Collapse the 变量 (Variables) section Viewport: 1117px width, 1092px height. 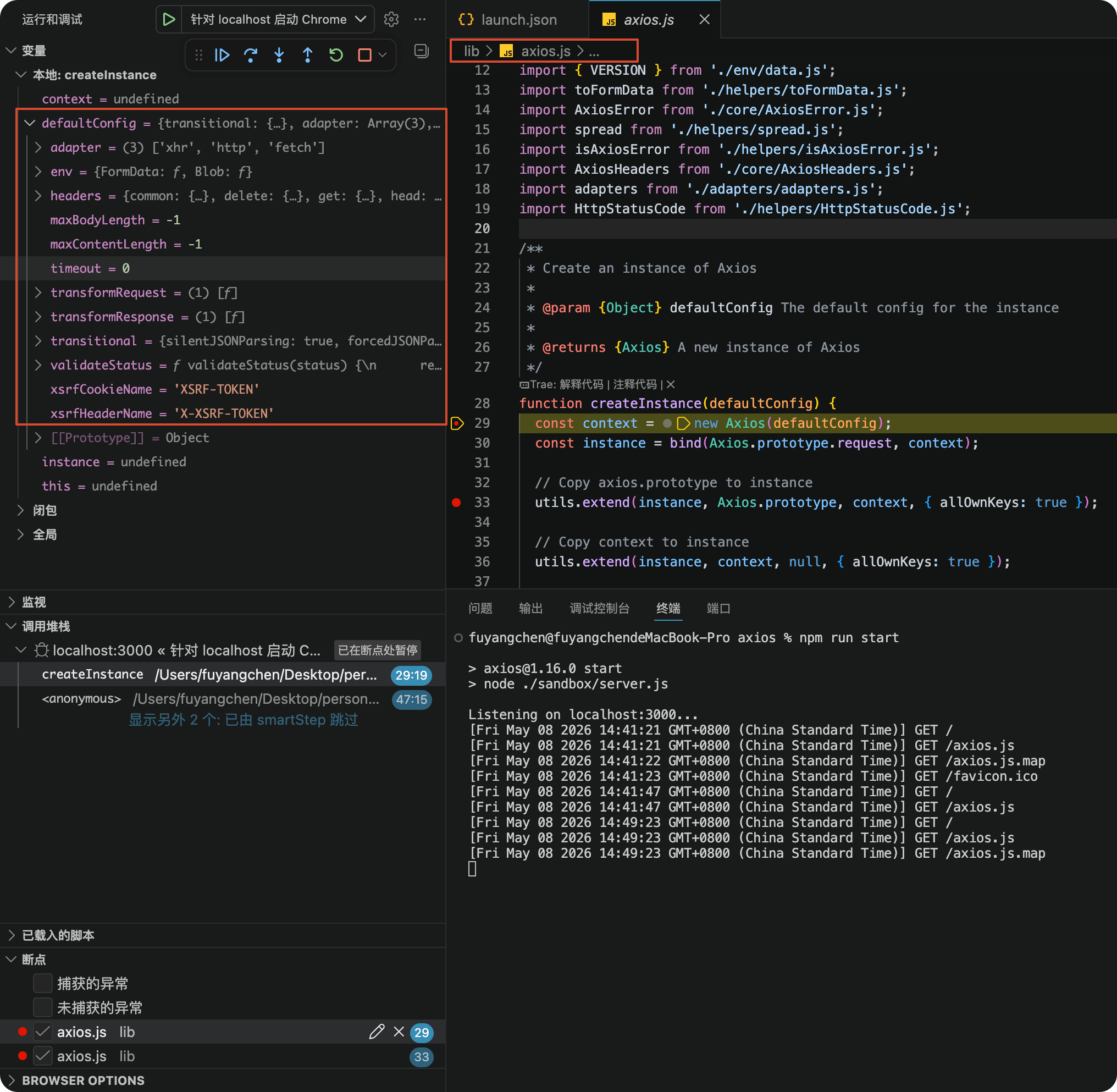[x=11, y=51]
